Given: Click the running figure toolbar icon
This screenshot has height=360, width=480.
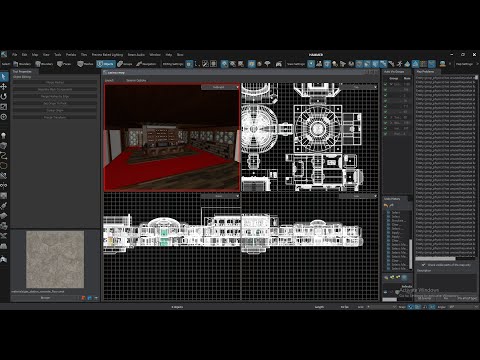Looking at the screenshot, I should click(x=399, y=64).
